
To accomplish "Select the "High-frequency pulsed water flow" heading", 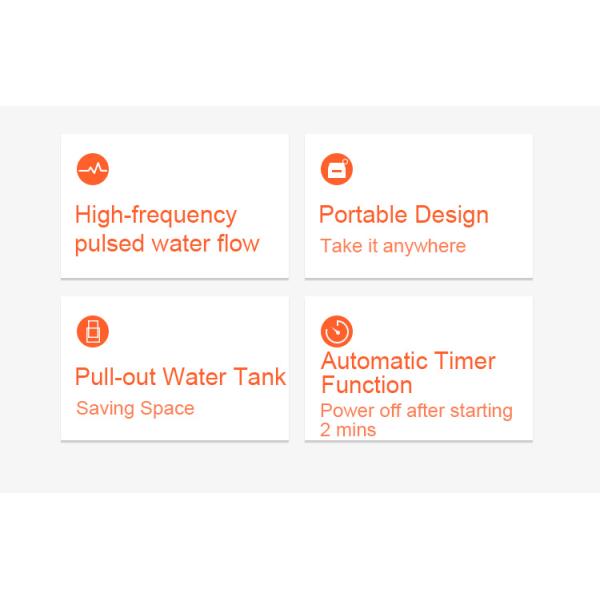I will coord(166,229).
